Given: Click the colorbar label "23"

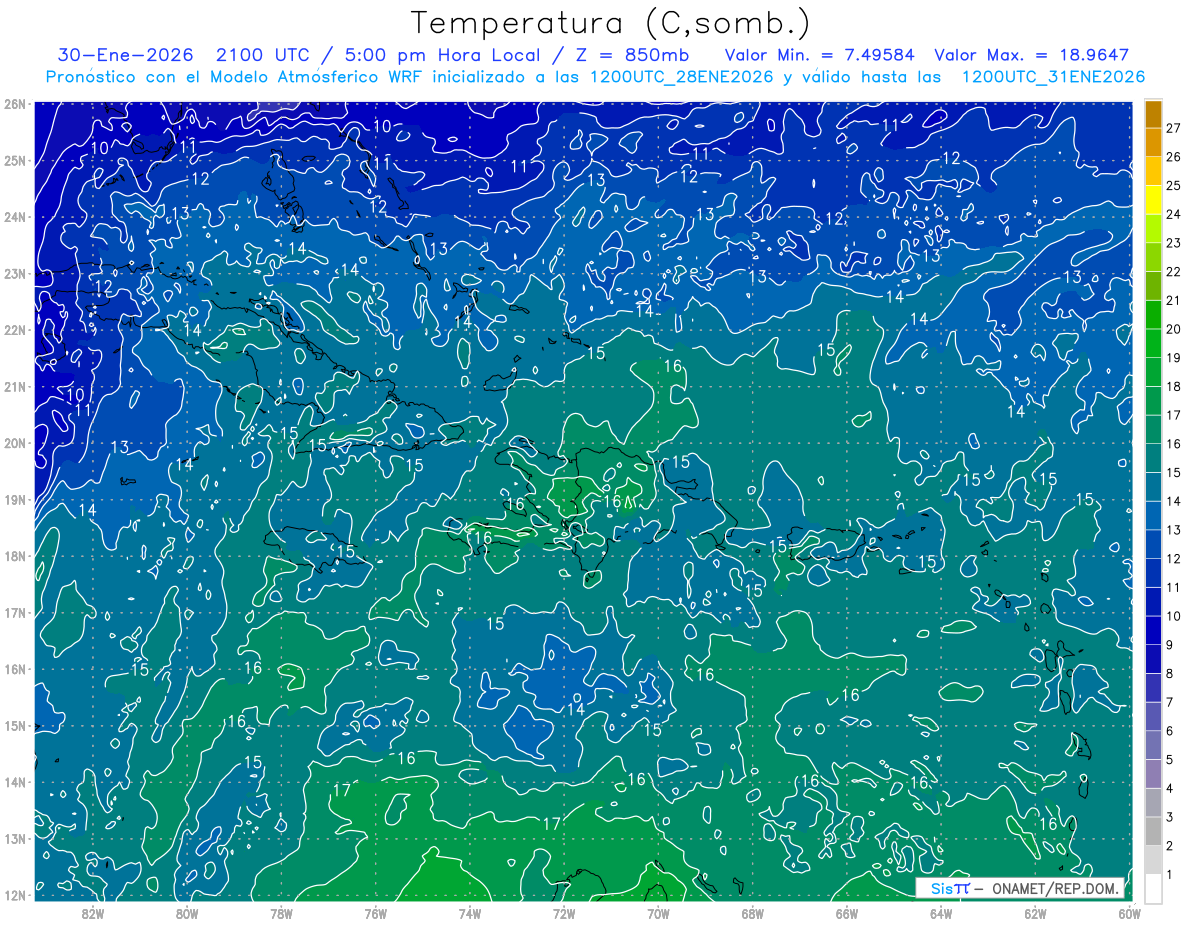Looking at the screenshot, I should click(1174, 243).
